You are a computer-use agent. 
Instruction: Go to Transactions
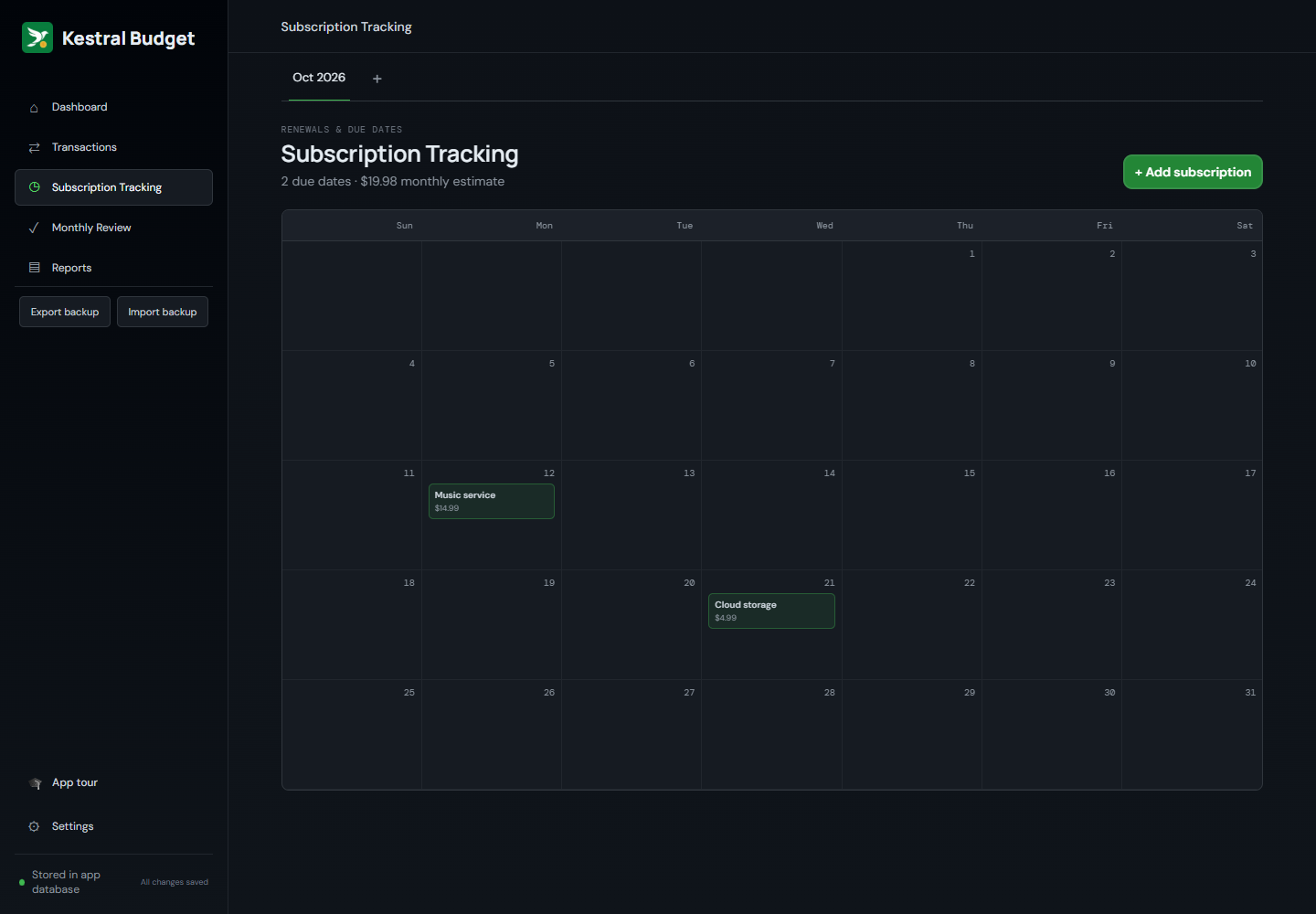pyautogui.click(x=113, y=147)
